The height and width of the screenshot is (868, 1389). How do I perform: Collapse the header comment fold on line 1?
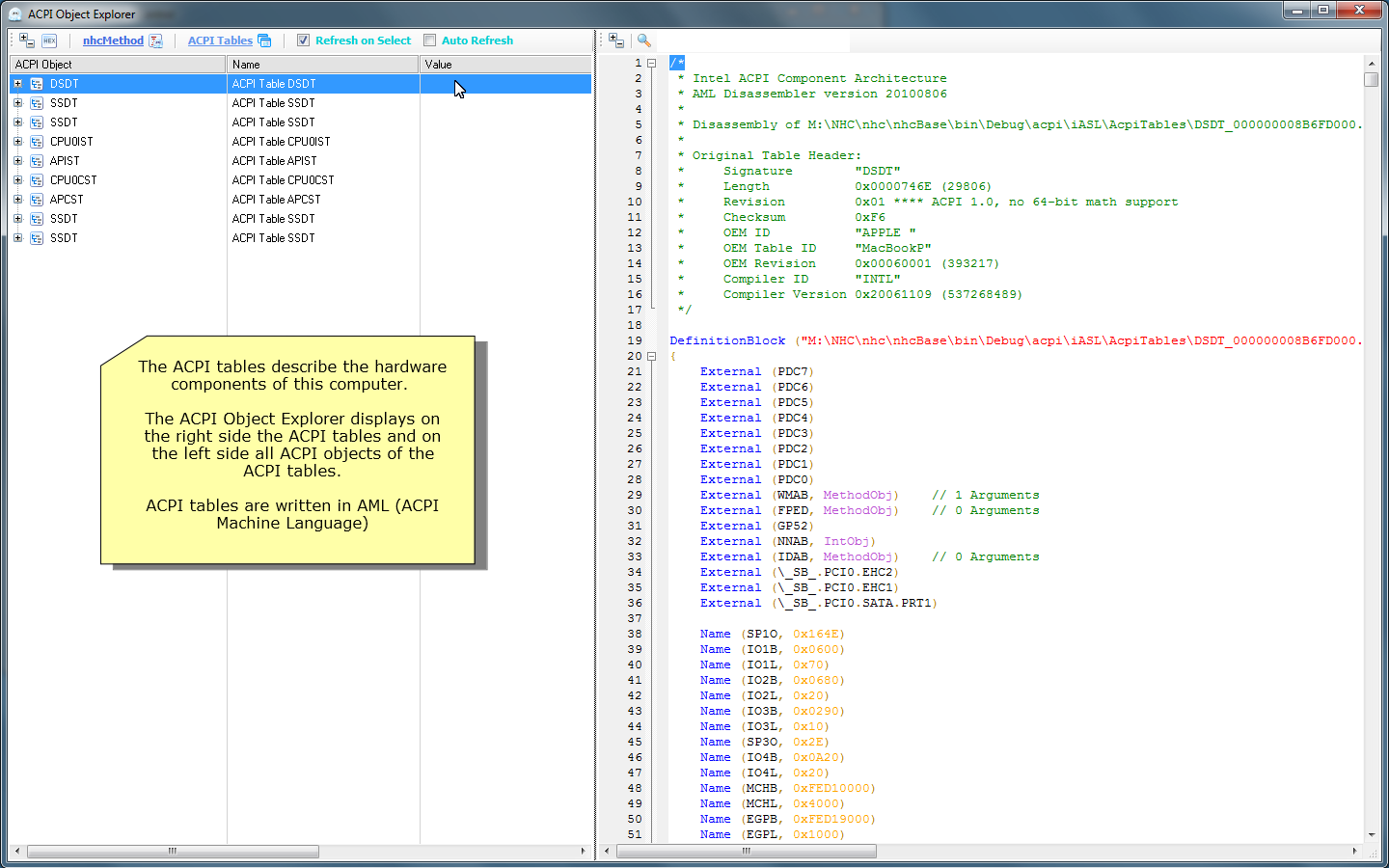652,63
